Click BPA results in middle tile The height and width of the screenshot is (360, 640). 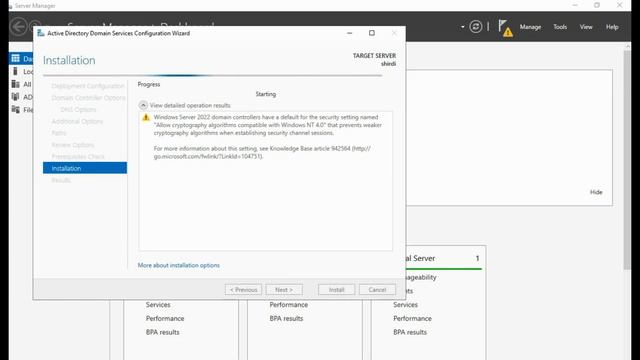[286, 318]
